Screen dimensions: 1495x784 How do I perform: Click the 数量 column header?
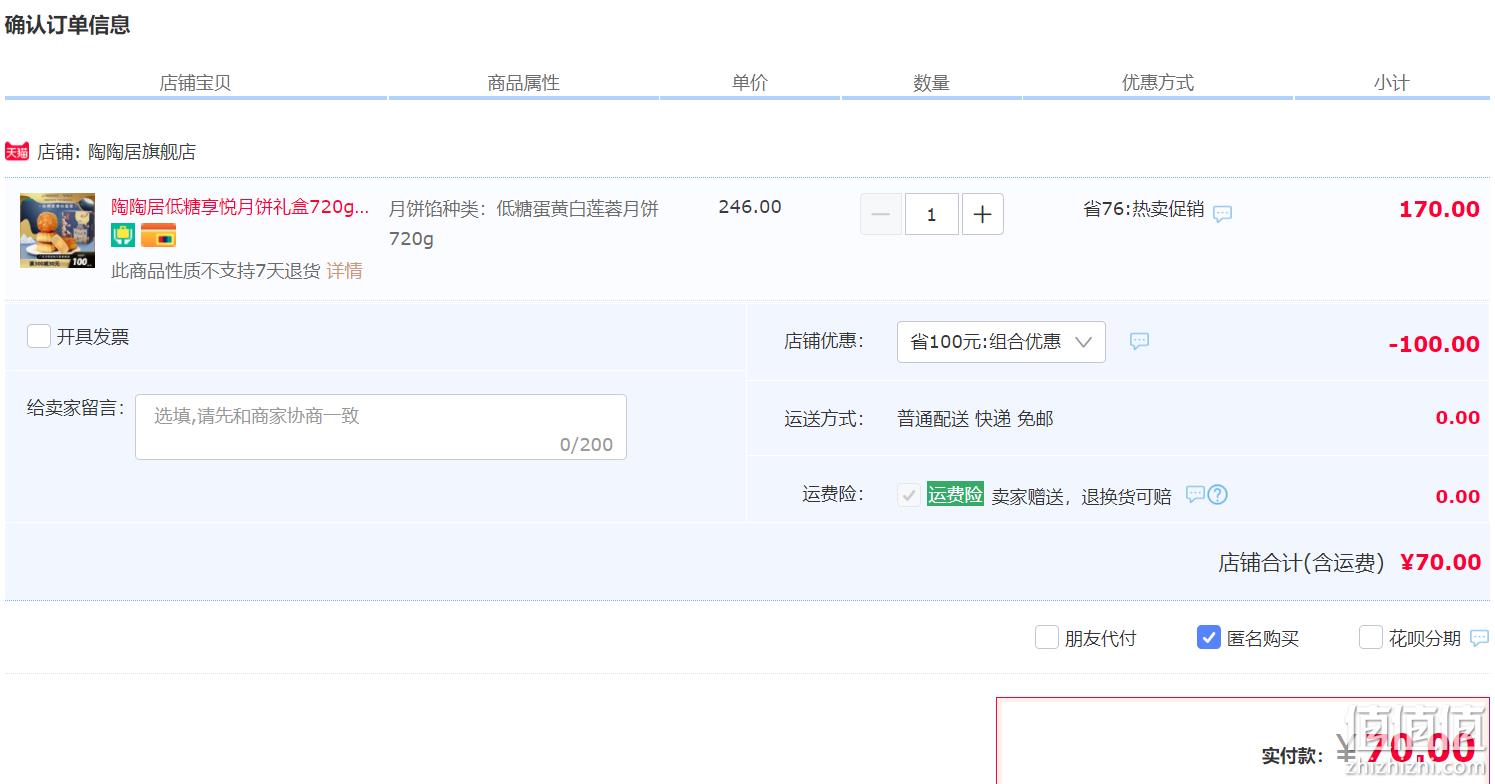[931, 83]
